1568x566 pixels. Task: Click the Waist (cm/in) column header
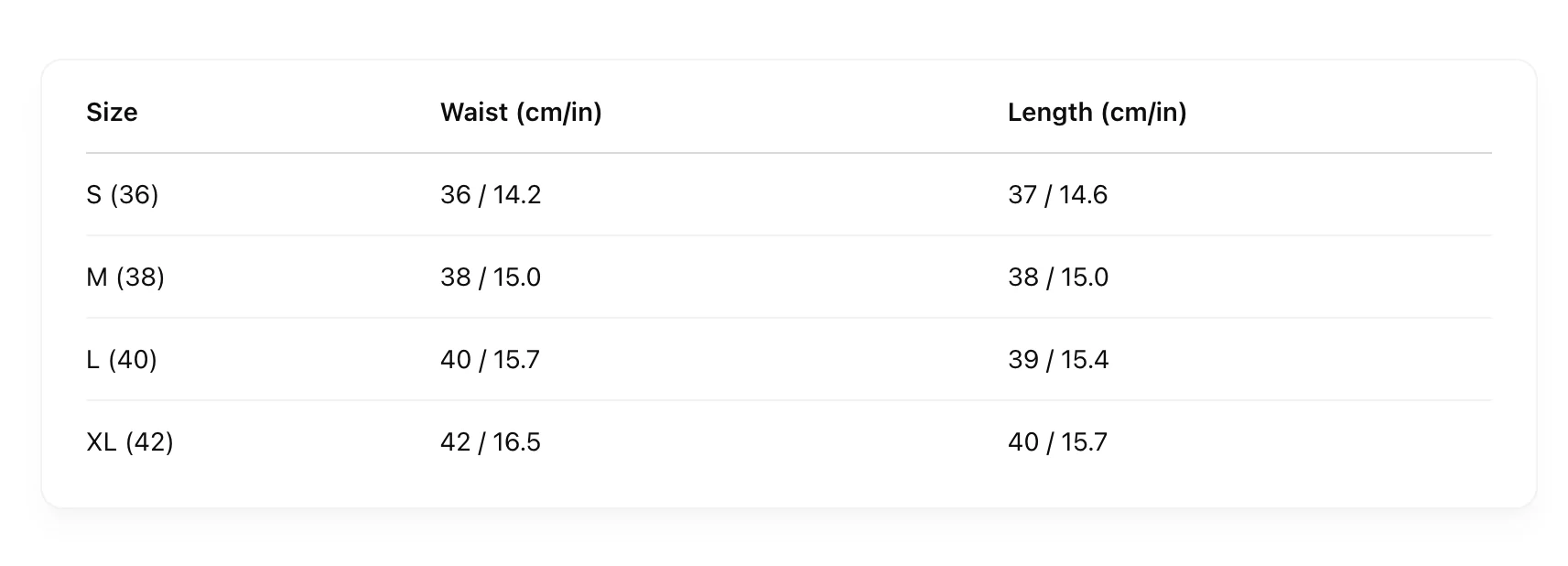[521, 112]
